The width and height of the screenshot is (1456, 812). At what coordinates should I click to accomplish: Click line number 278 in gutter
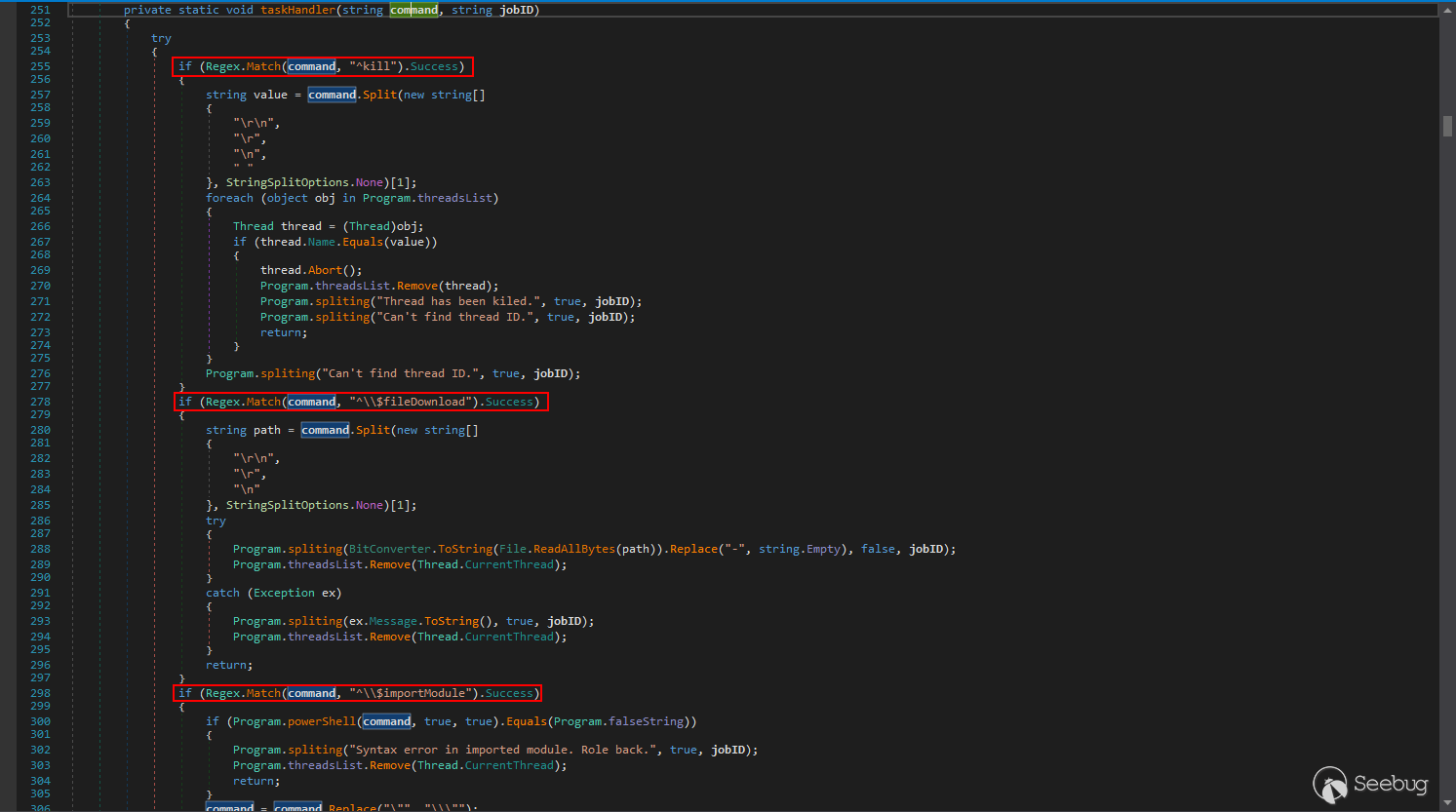[40, 402]
